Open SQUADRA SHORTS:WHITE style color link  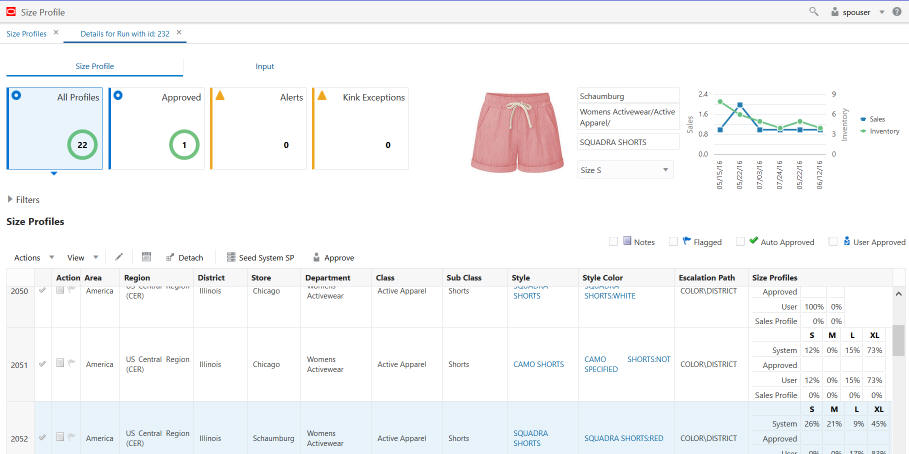(x=610, y=291)
